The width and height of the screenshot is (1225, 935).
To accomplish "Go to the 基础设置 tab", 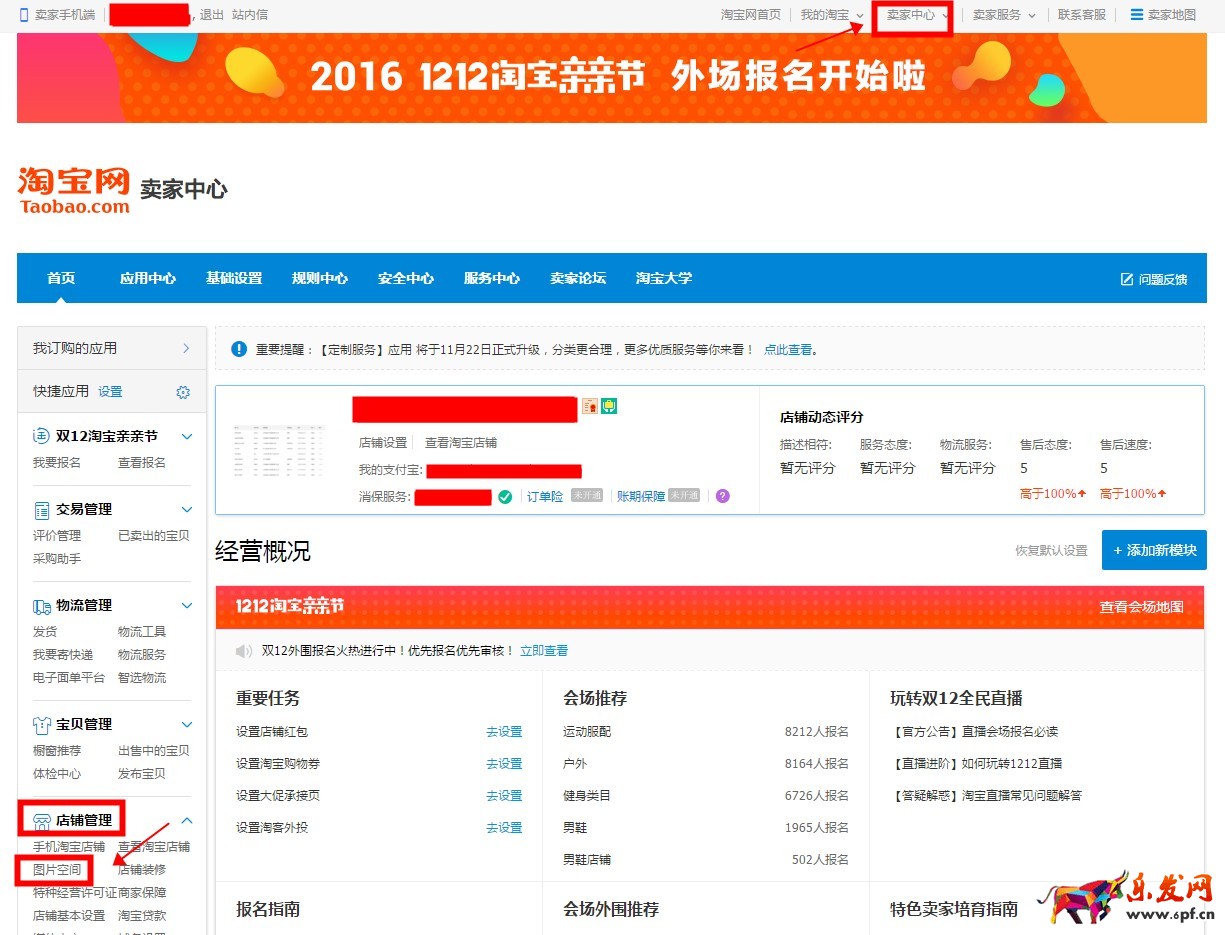I will click(x=234, y=278).
